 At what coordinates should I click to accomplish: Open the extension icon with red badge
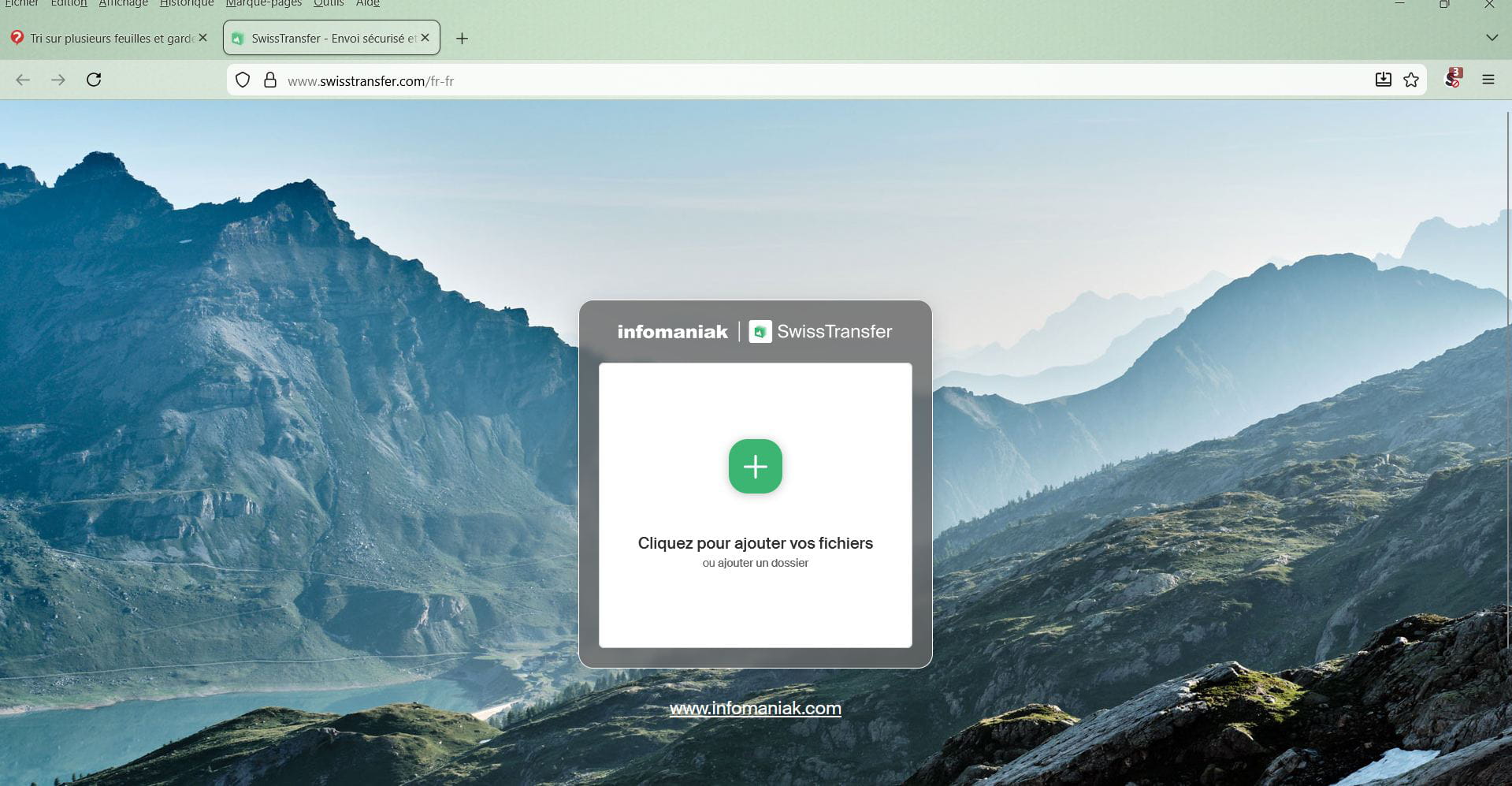click(1454, 78)
